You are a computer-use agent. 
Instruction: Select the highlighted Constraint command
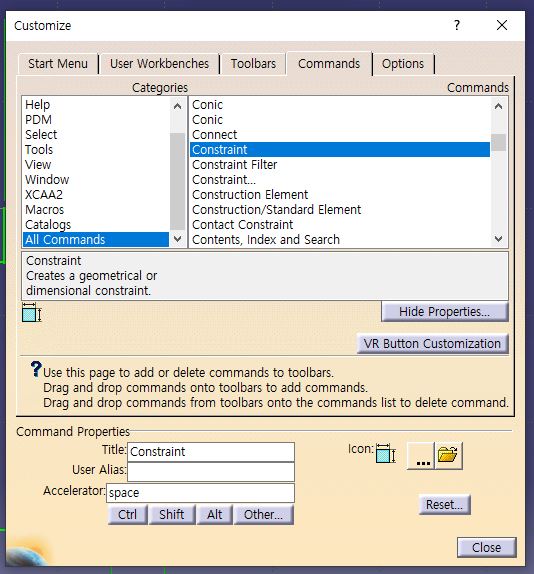click(340, 150)
